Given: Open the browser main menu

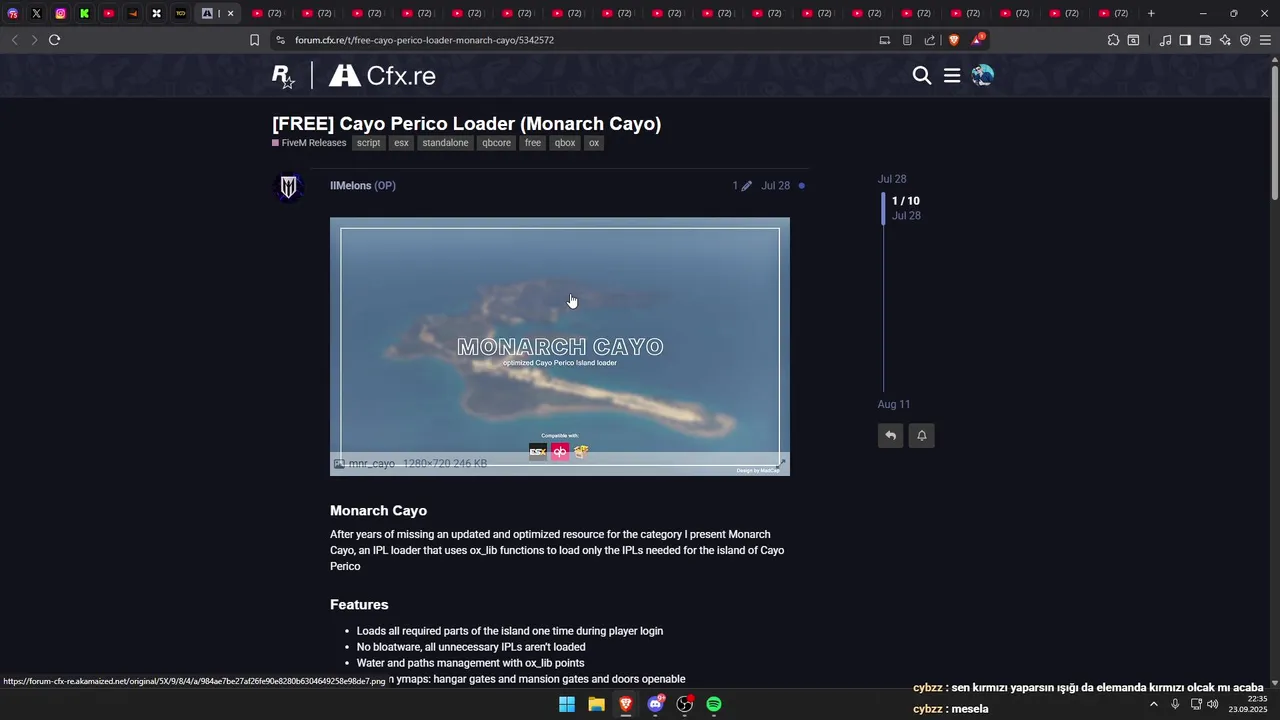Looking at the screenshot, I should click(x=1265, y=40).
